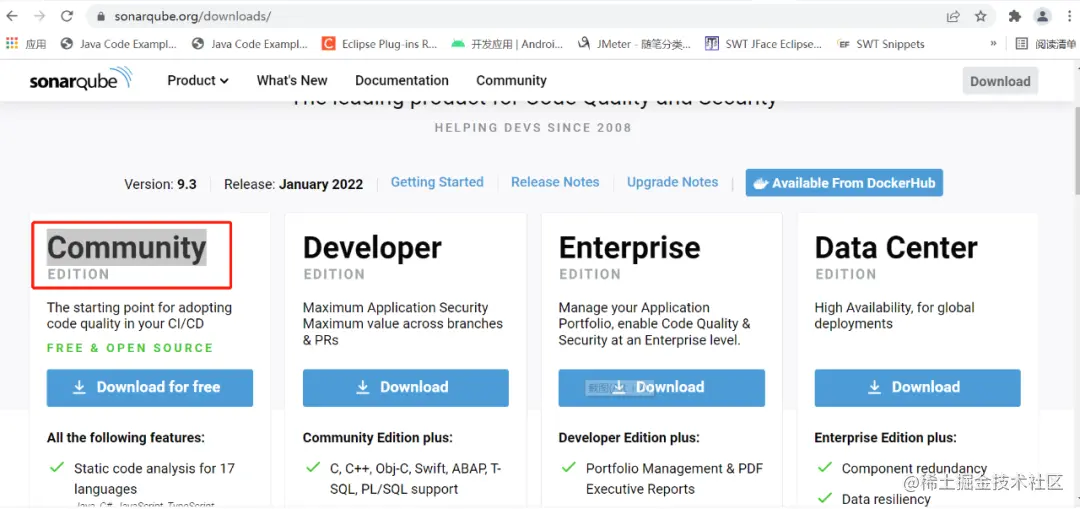Open the SWT Snippets bookmark
The width and height of the screenshot is (1080, 509).
(881, 43)
